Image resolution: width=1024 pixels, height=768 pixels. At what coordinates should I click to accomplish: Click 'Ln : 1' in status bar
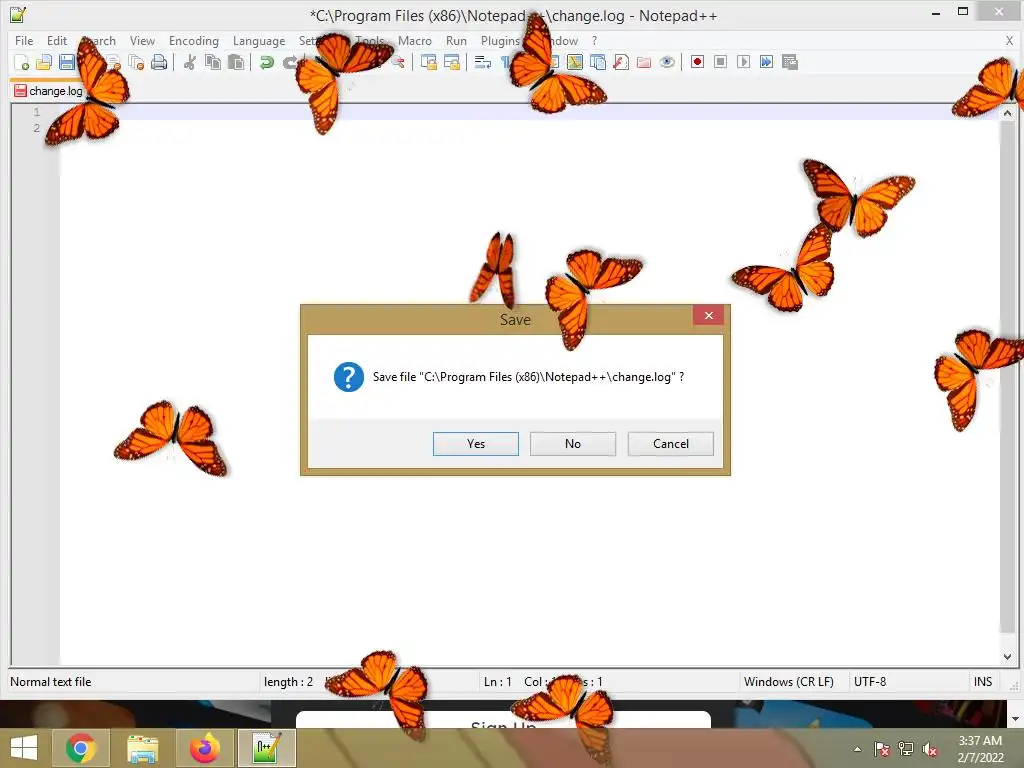(x=498, y=682)
